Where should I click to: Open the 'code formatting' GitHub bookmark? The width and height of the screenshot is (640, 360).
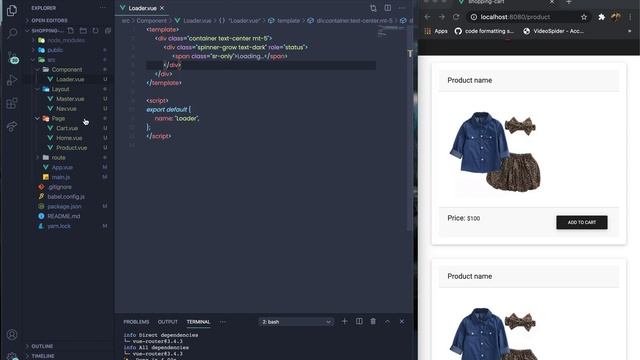pos(484,31)
